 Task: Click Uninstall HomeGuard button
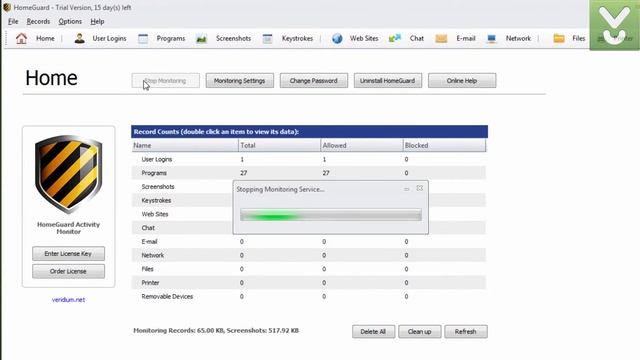coord(387,81)
